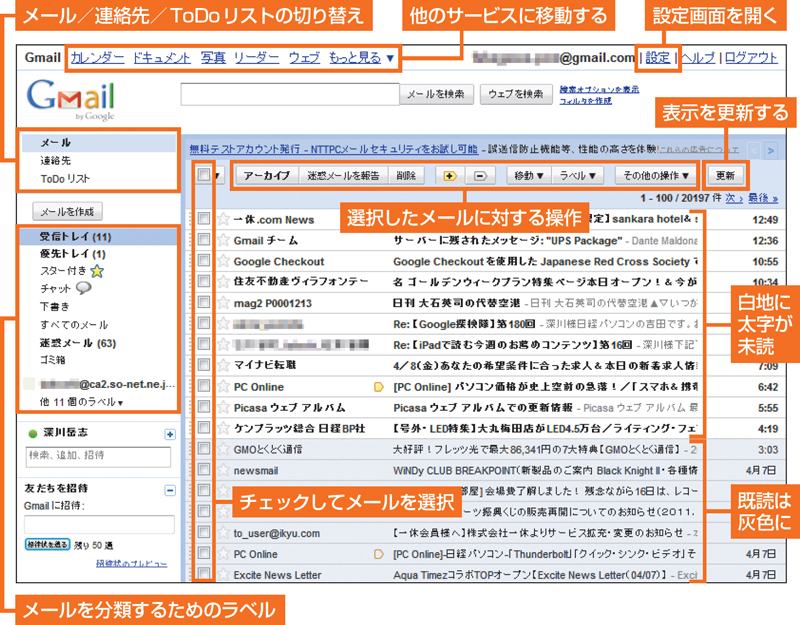
Task: Click the メールを作成 compose button
Action: tap(67, 212)
